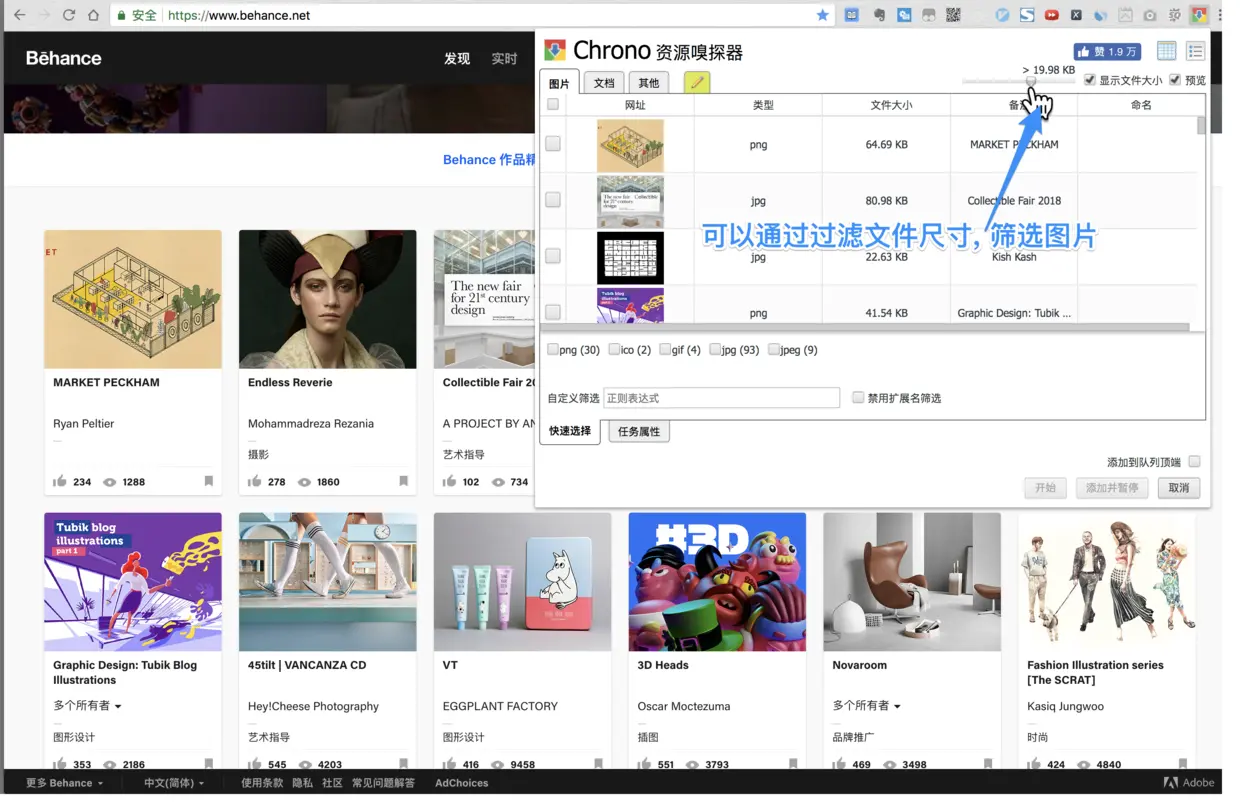Check the Kish Kash image row
Screen dimensions: 1240x812
coord(553,256)
